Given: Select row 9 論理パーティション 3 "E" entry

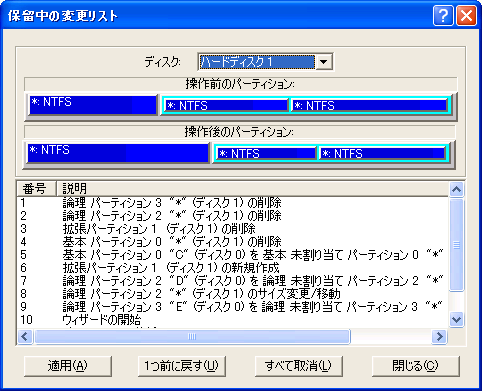Looking at the screenshot, I should point(233,307).
